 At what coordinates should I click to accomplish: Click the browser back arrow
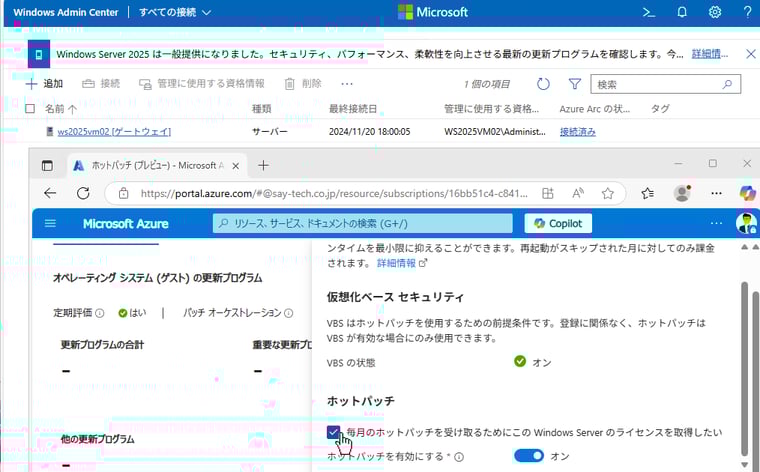click(x=51, y=193)
